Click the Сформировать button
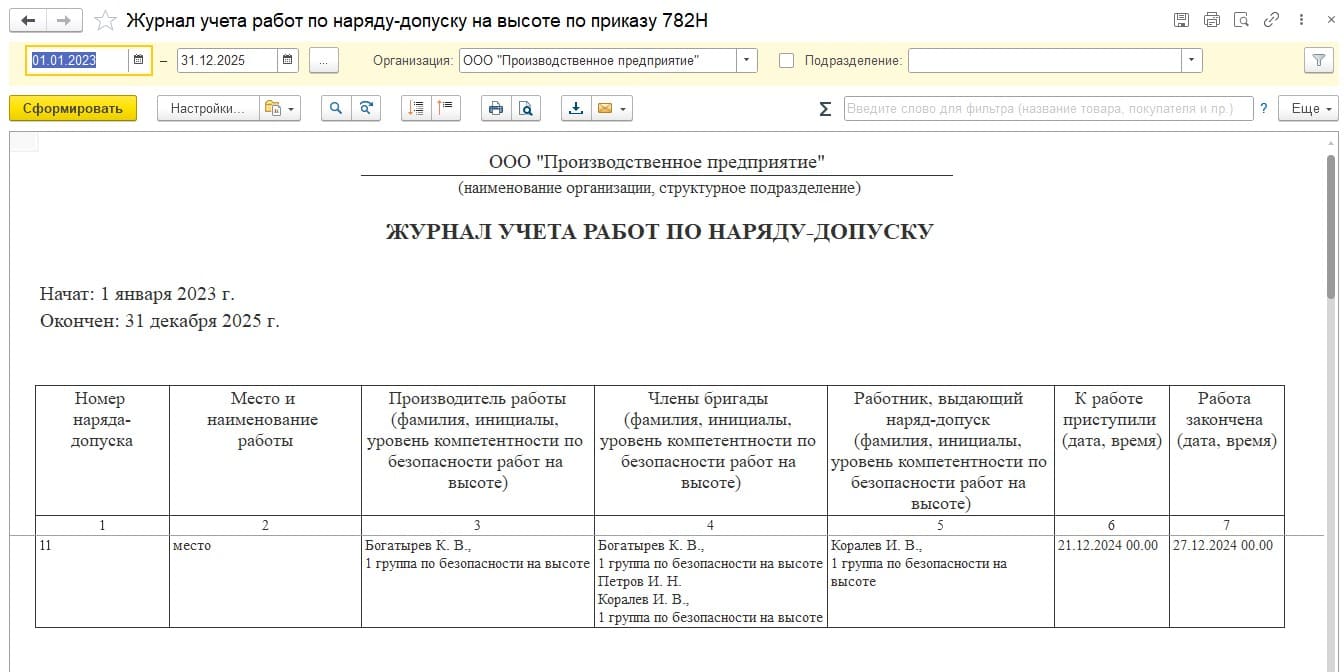 pyautogui.click(x=73, y=109)
